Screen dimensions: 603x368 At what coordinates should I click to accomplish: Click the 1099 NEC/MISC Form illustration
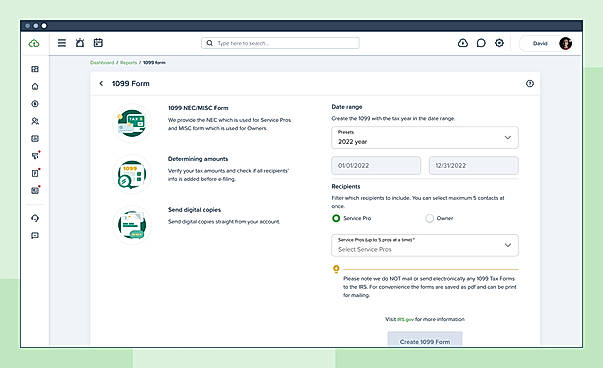(132, 123)
